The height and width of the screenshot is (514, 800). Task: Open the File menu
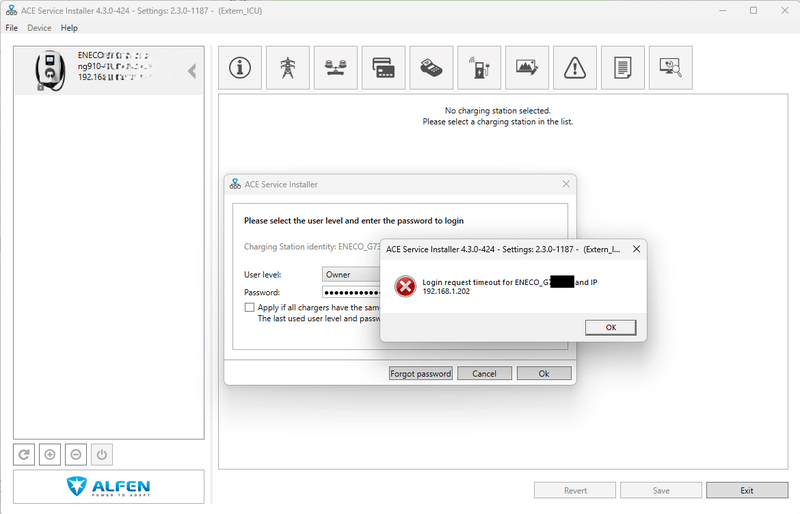click(12, 28)
